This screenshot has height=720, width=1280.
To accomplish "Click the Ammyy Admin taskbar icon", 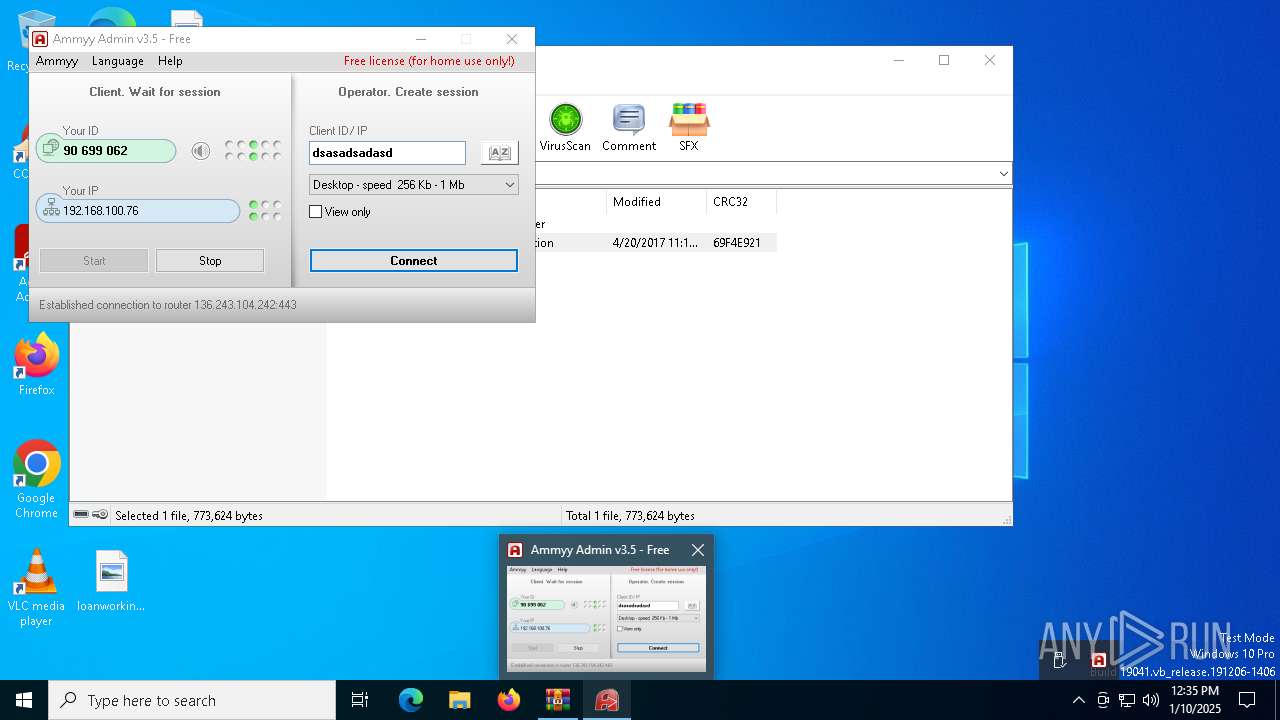I will (607, 700).
